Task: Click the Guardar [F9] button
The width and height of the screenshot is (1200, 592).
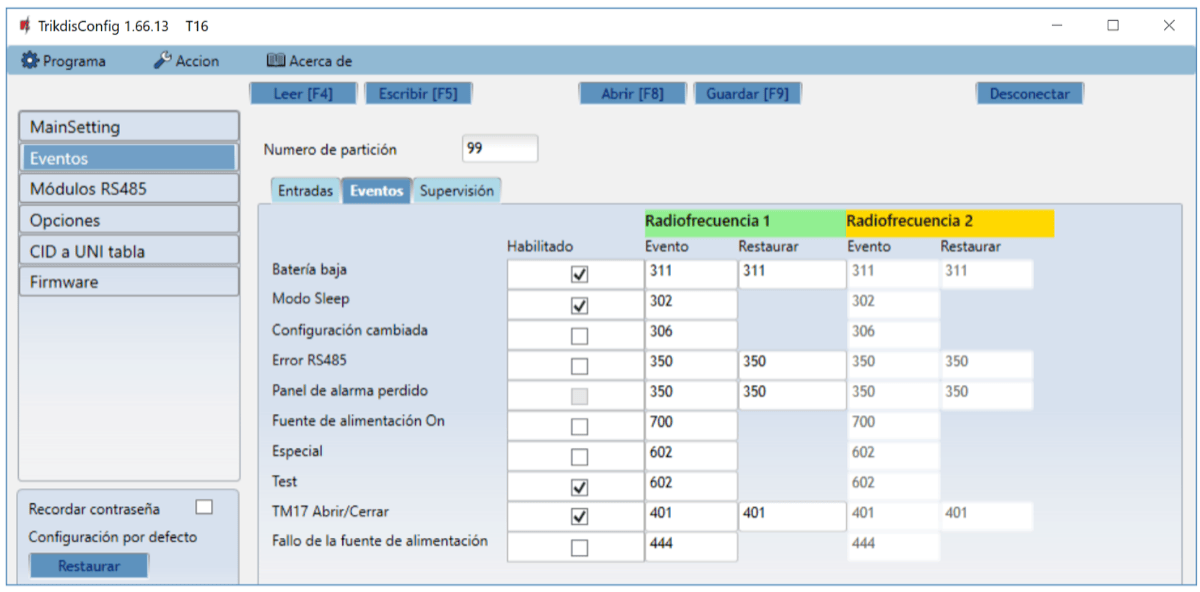Action: coord(747,94)
